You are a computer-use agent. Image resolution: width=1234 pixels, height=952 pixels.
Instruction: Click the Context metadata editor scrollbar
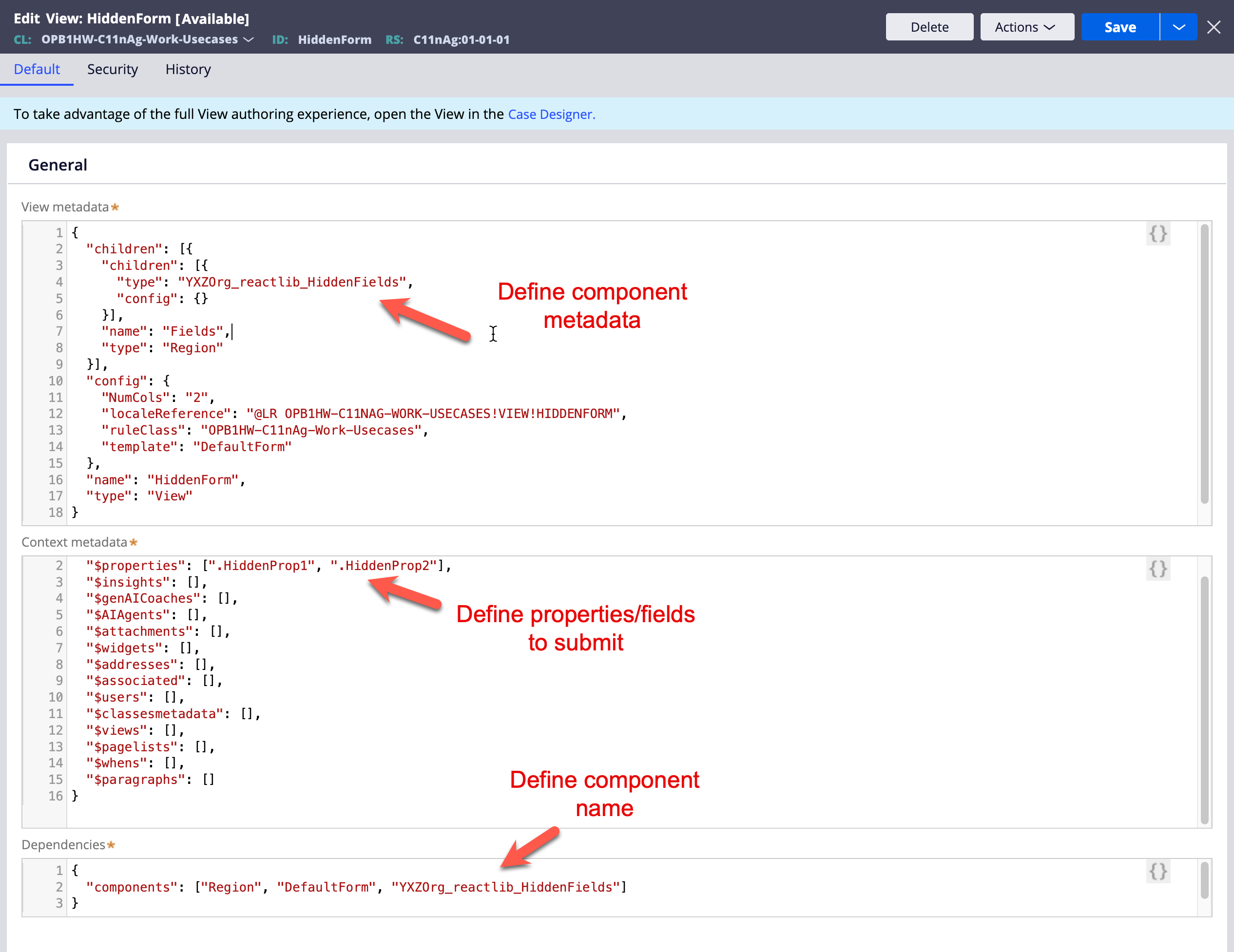(1204, 700)
